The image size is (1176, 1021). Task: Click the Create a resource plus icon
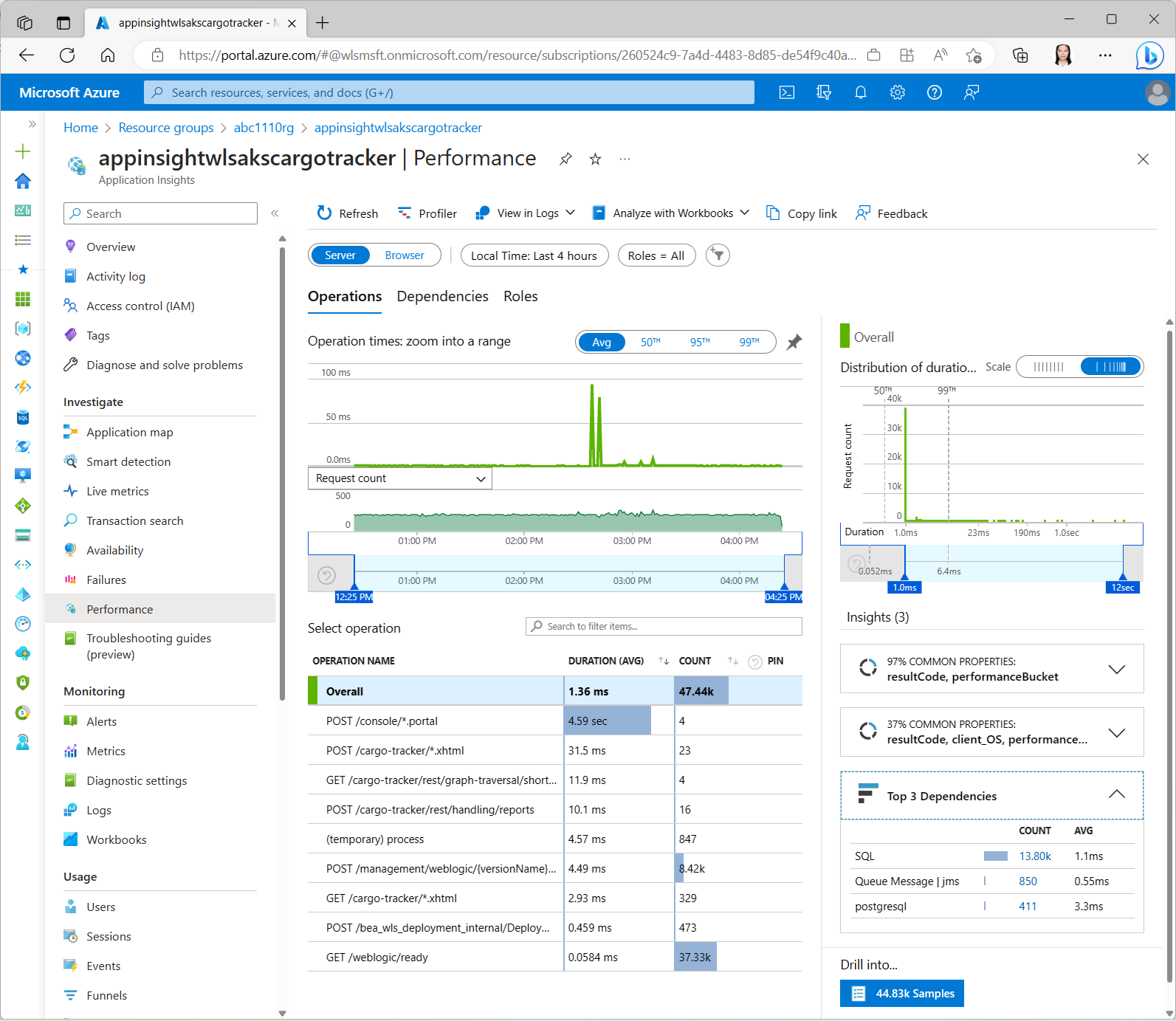tap(23, 151)
